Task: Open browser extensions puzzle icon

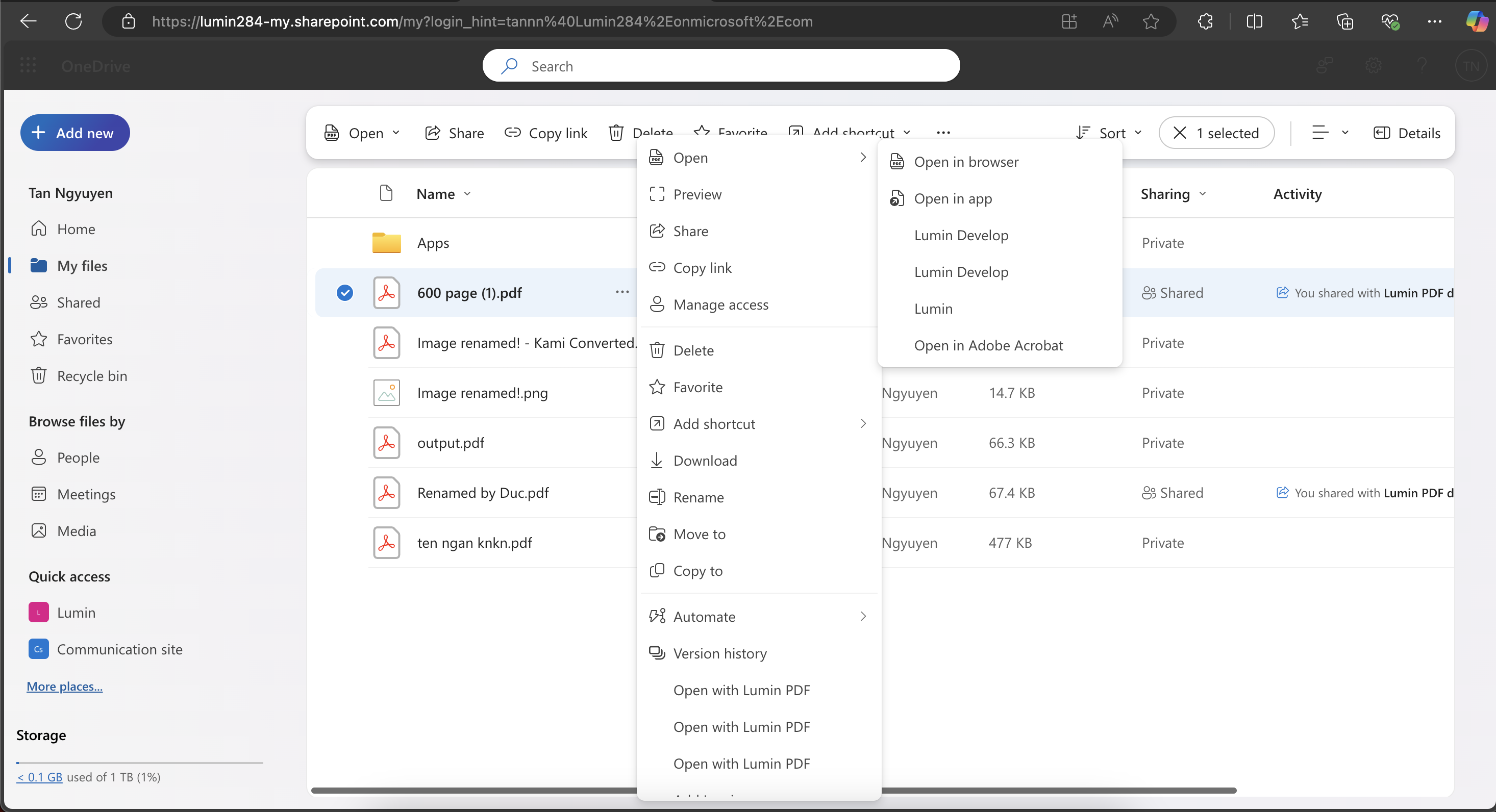Action: 1205,21
